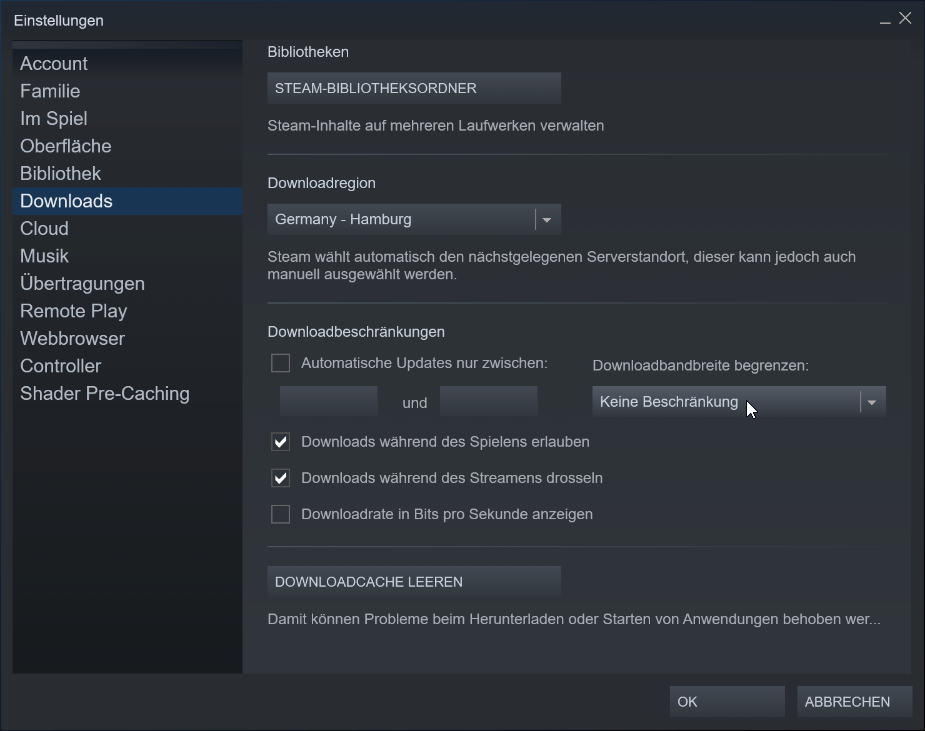Select the Downloads category
This screenshot has height=731, width=925.
pyautogui.click(x=127, y=201)
